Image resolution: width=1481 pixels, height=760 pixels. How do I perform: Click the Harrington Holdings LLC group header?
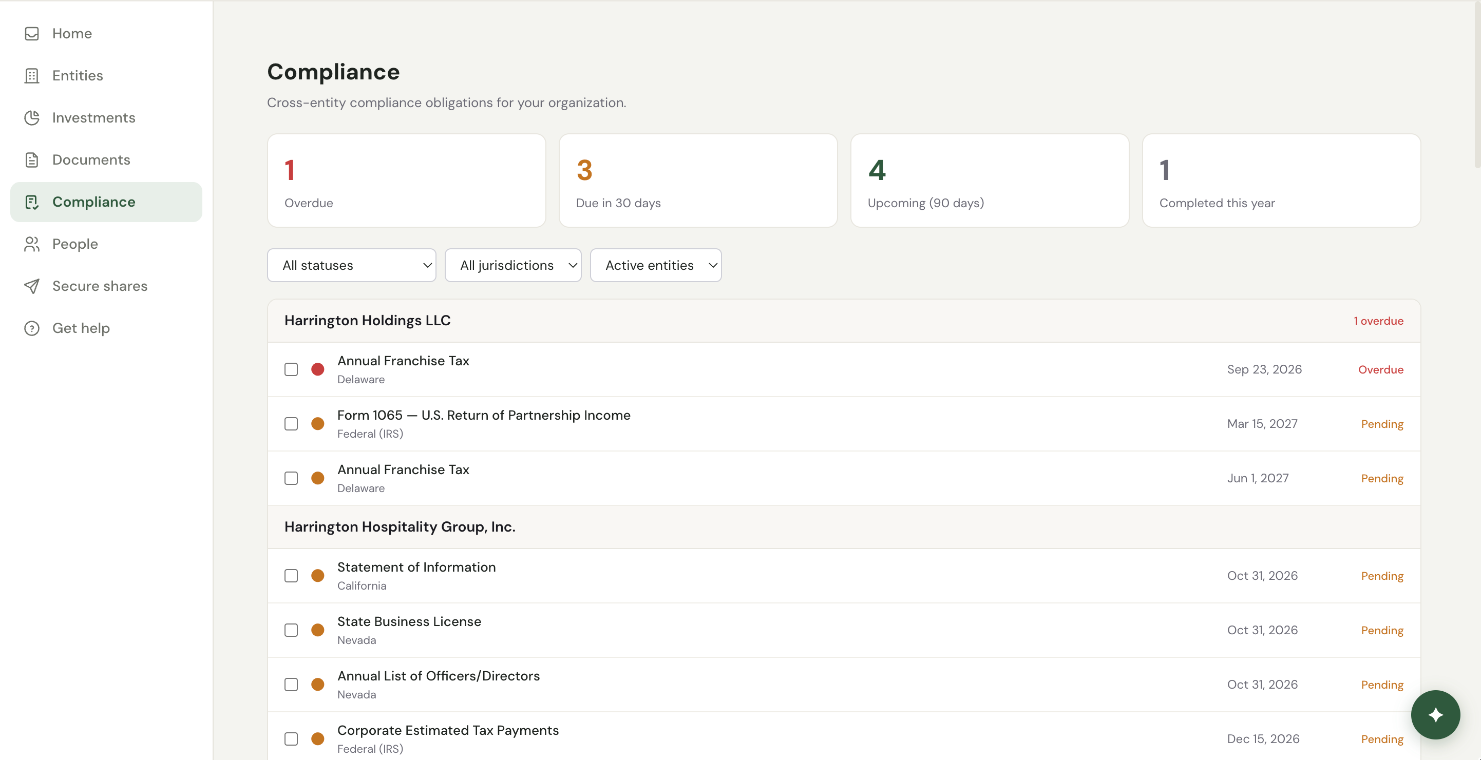pyautogui.click(x=844, y=321)
